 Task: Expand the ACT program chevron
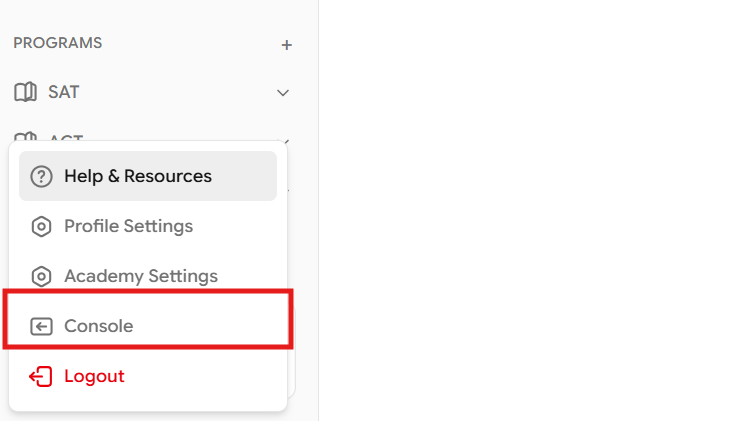coord(286,141)
